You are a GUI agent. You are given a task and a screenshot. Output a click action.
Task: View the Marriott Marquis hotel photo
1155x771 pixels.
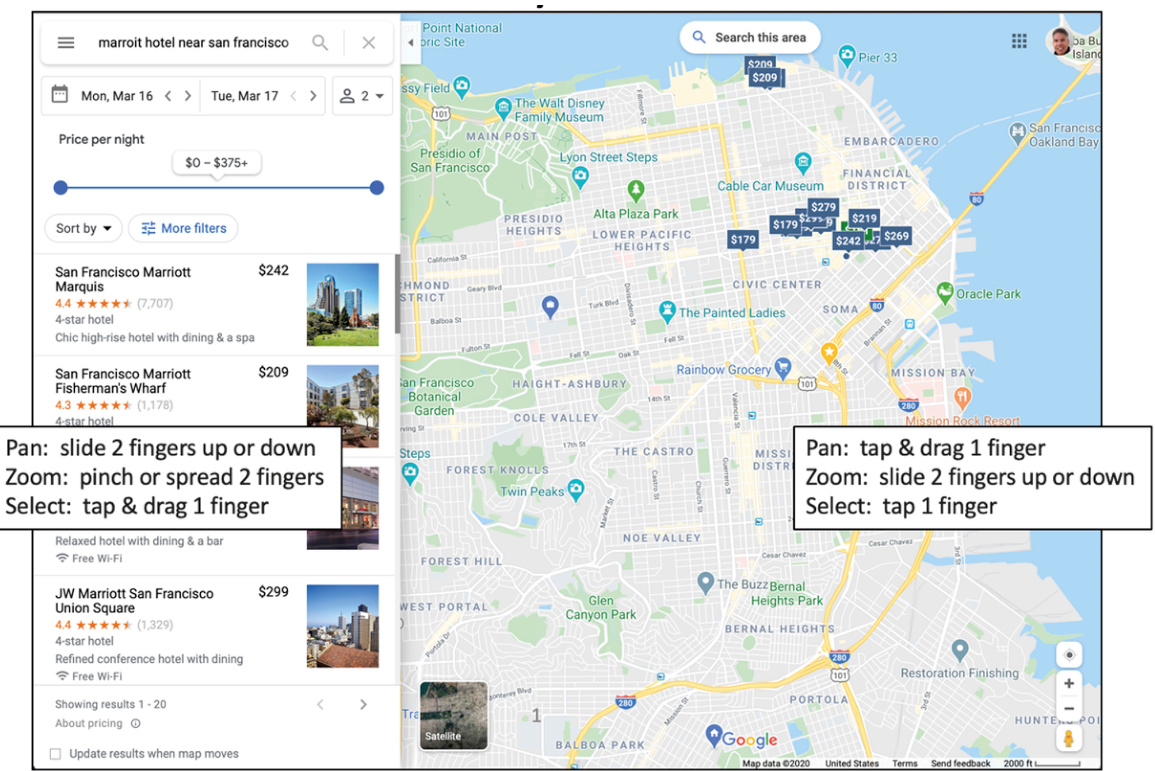343,304
